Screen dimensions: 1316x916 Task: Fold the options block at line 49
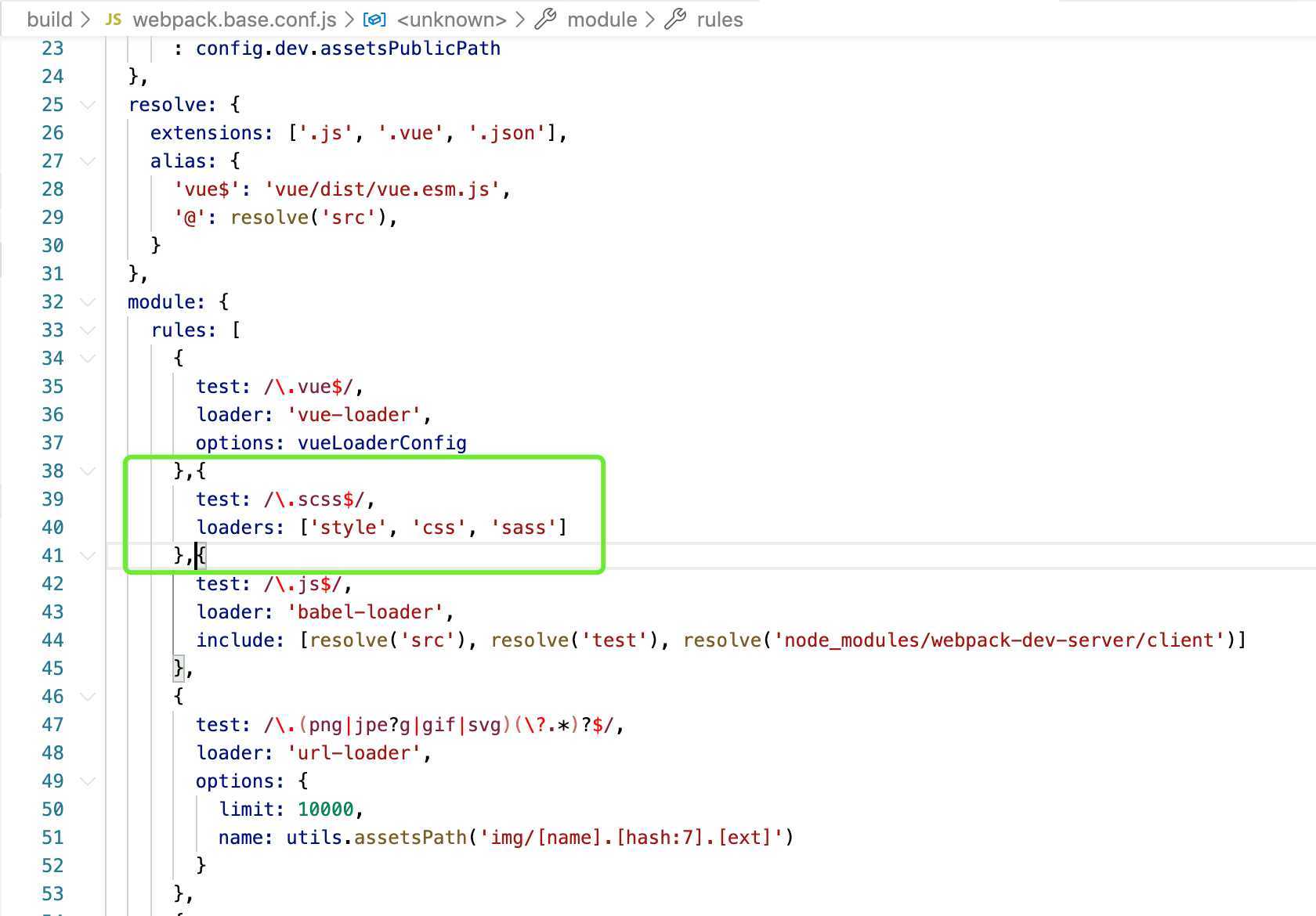[88, 781]
